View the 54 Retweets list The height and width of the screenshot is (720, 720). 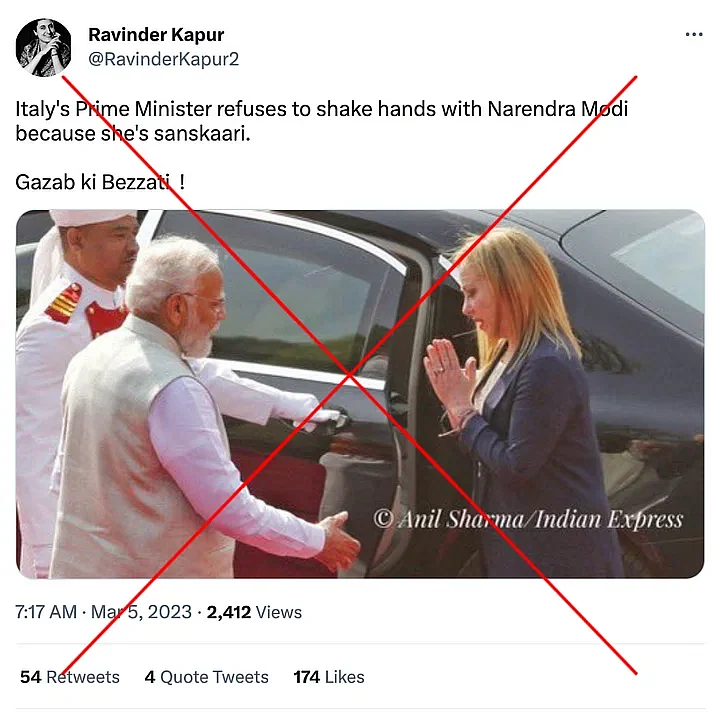coord(70,677)
